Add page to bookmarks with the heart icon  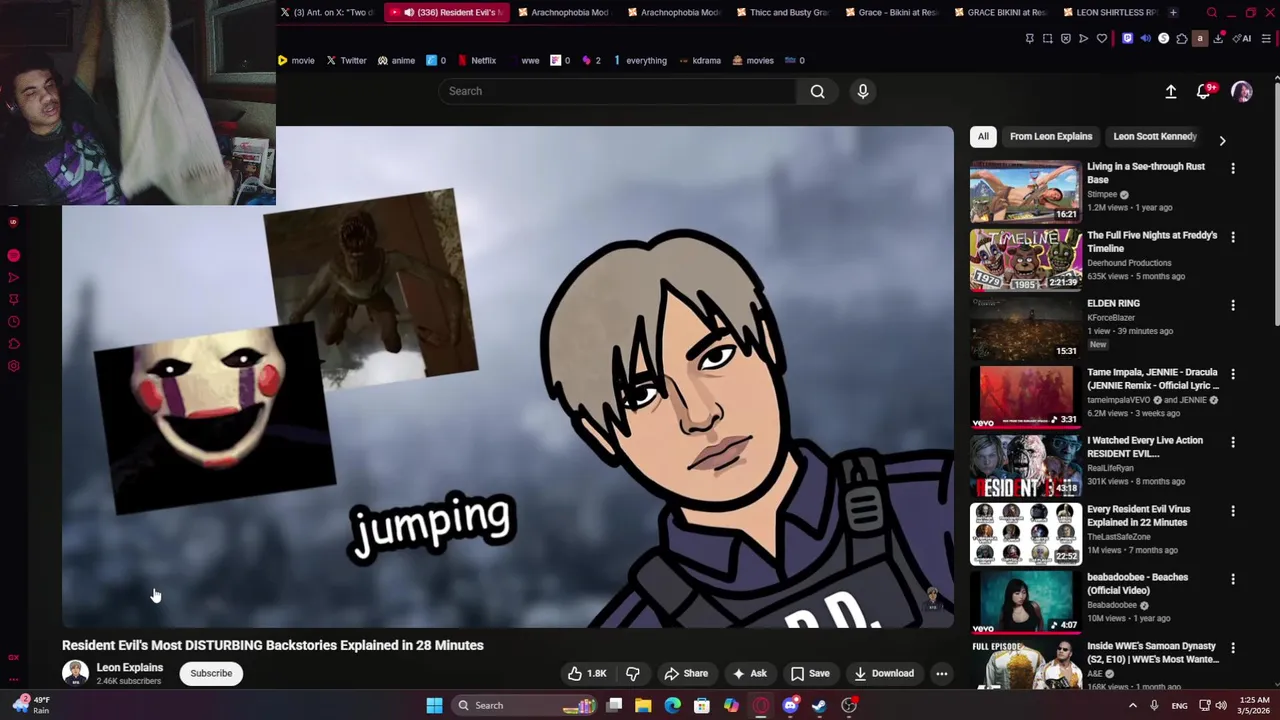[1102, 39]
